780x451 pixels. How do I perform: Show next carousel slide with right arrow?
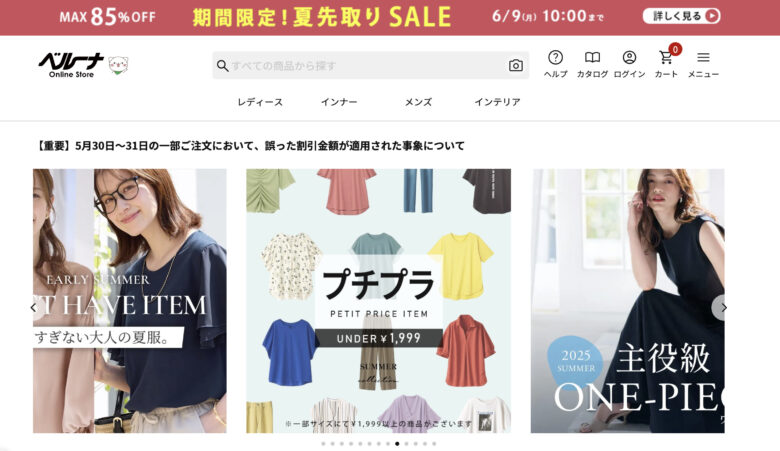pos(723,308)
